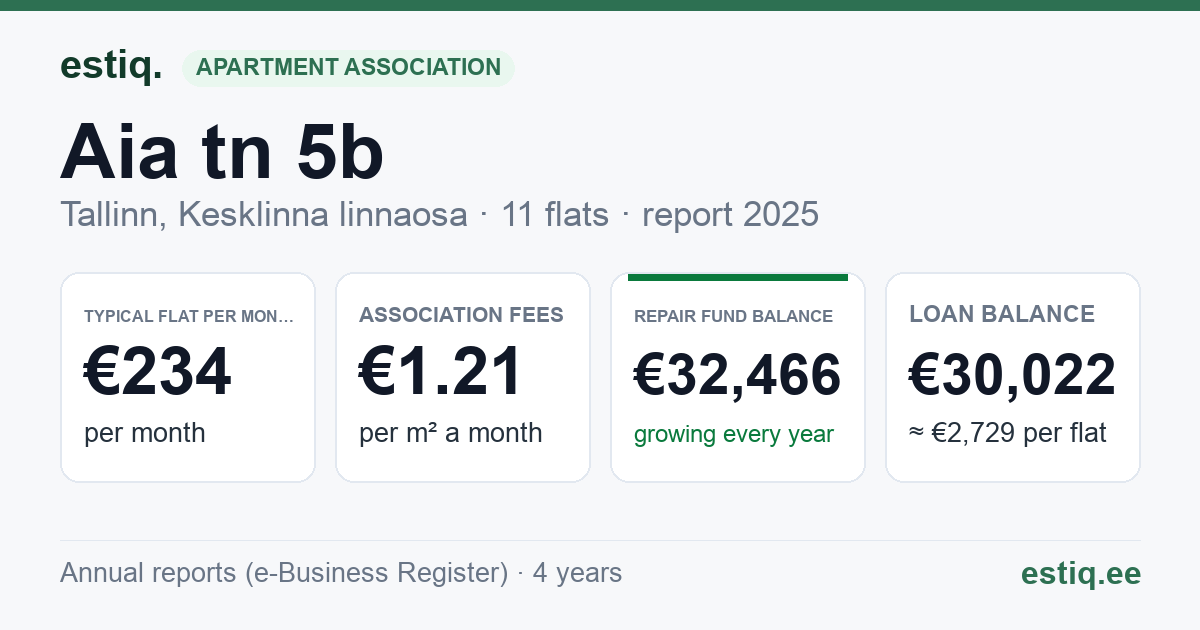Click the 'per month' caption

point(145,433)
